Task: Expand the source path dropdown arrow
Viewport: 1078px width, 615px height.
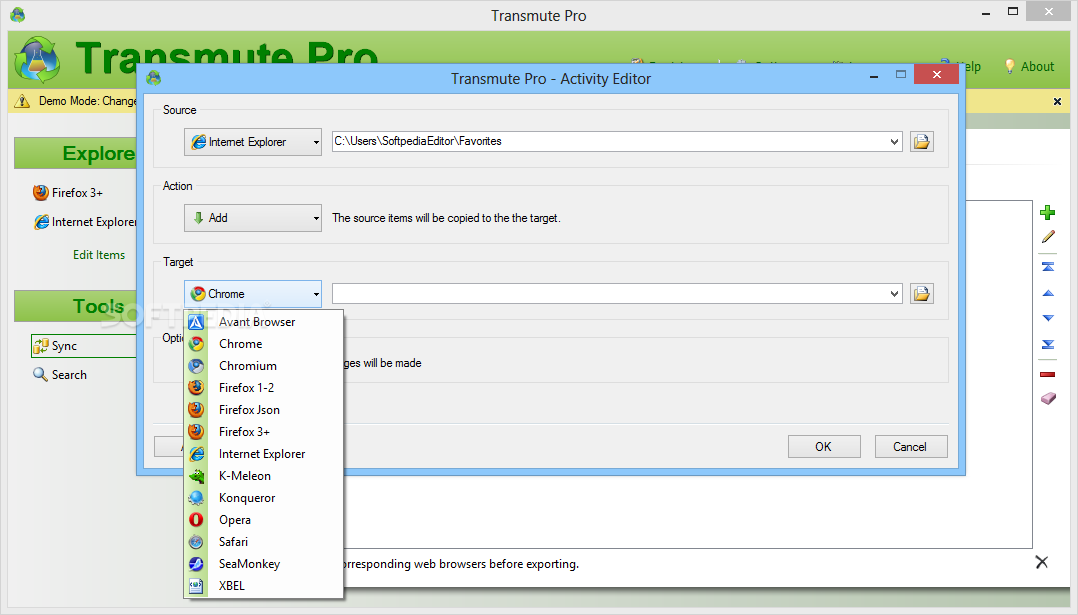Action: (x=894, y=142)
